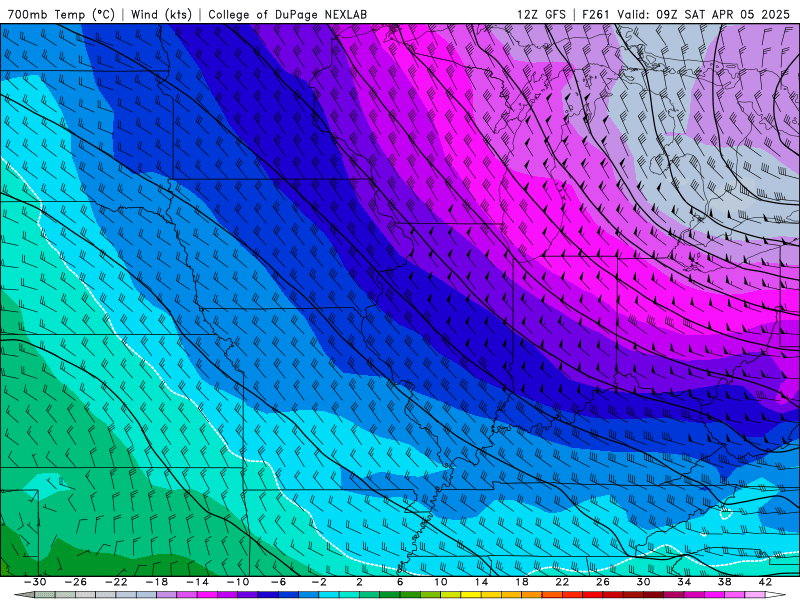Click the "12Z GFS" model run label
The height and width of the screenshot is (600, 800).
point(541,14)
